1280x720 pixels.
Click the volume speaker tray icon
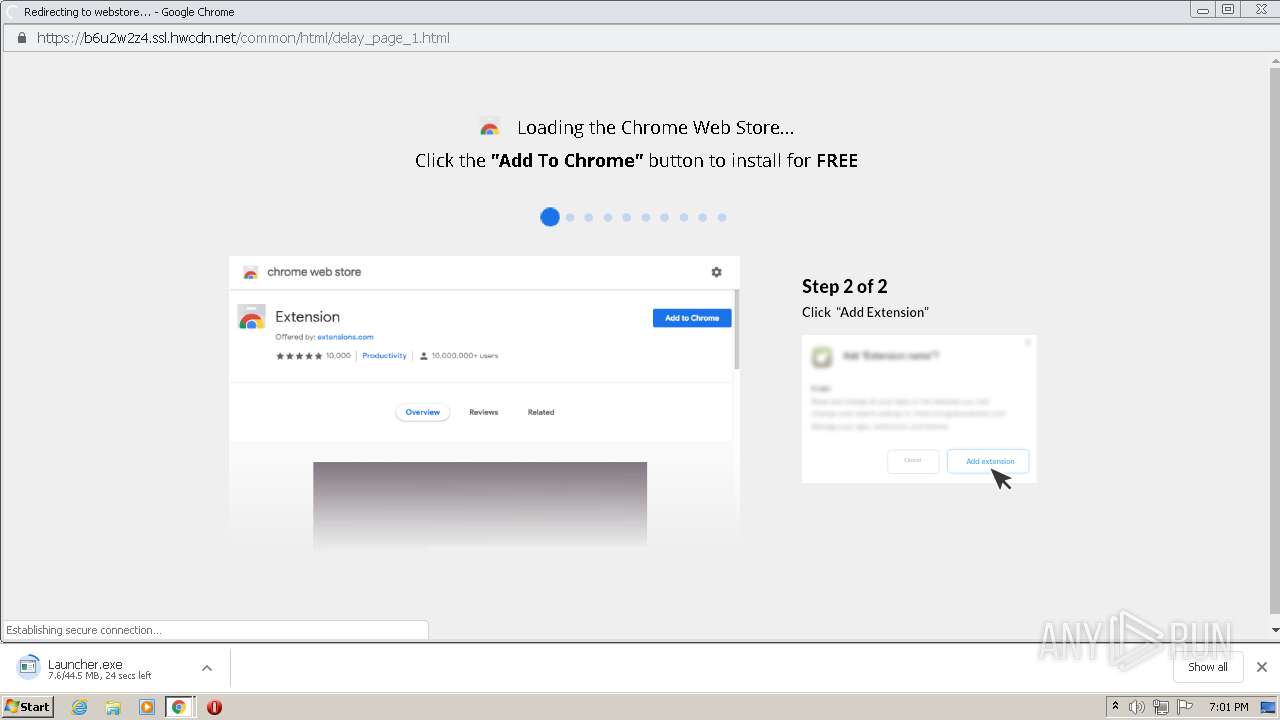[x=1137, y=707]
